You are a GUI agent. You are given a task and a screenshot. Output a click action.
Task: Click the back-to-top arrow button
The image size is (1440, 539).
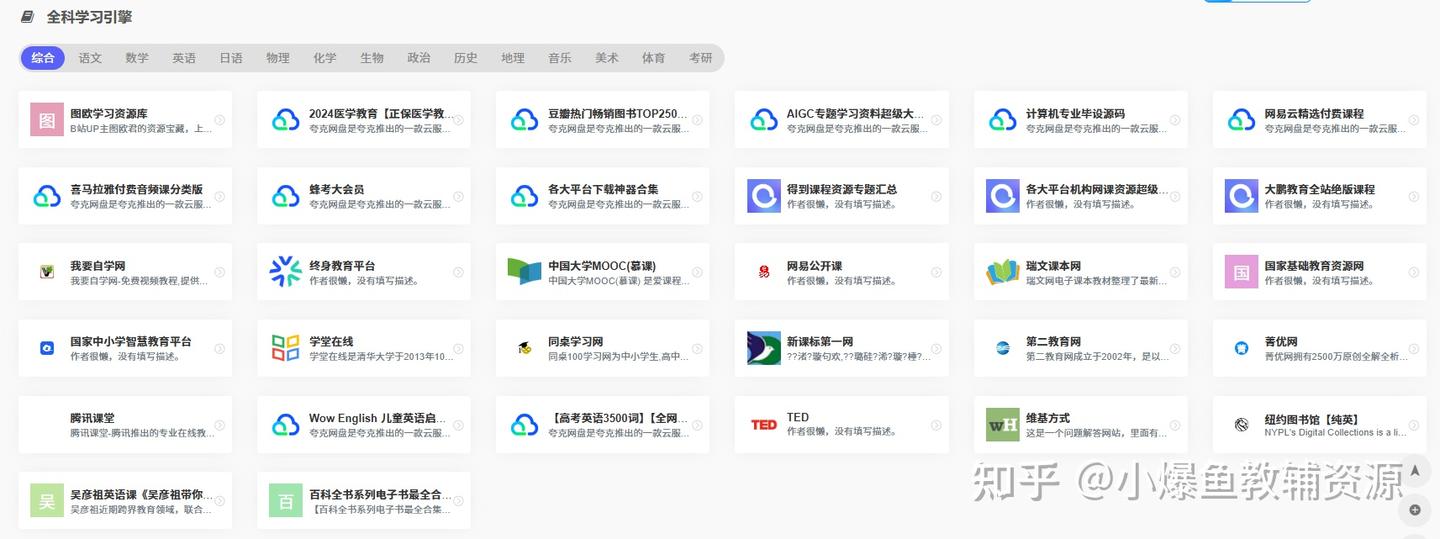(1415, 470)
